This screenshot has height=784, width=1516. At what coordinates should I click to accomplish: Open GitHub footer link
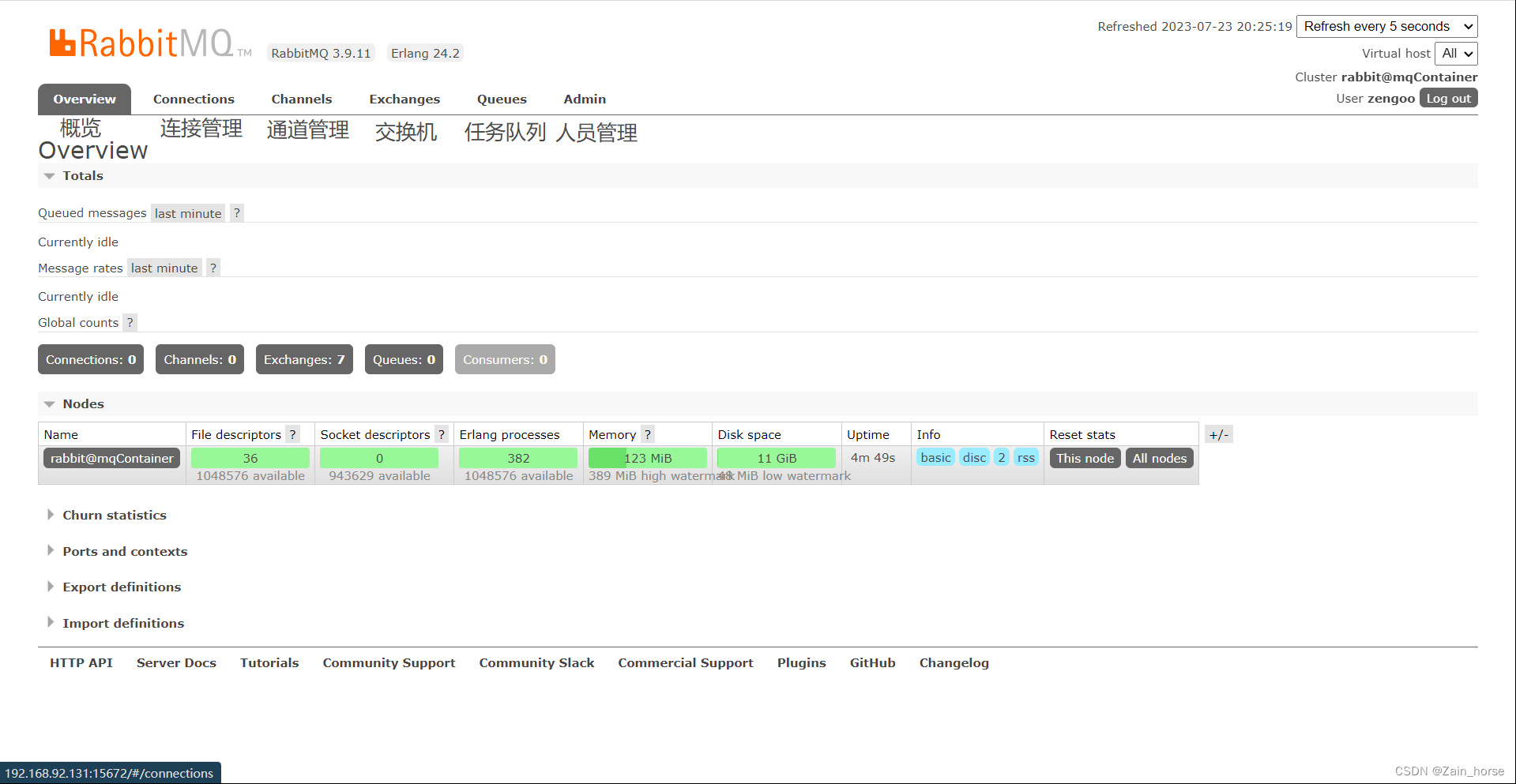[x=872, y=662]
